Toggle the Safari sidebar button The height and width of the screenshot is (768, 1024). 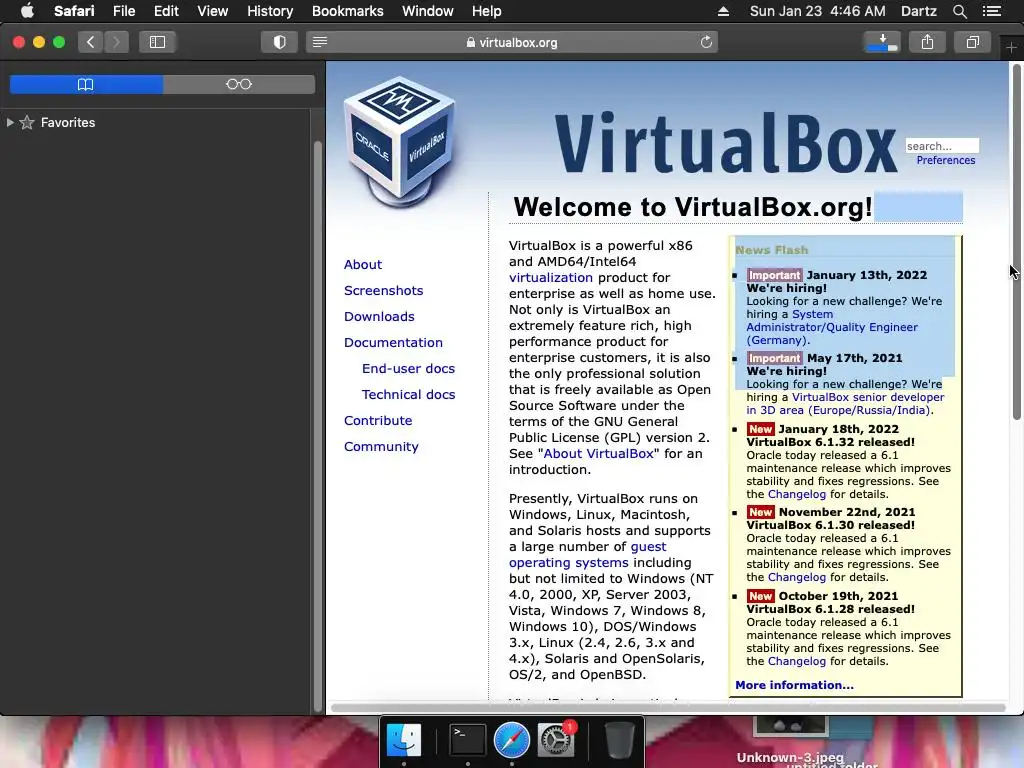pos(157,42)
